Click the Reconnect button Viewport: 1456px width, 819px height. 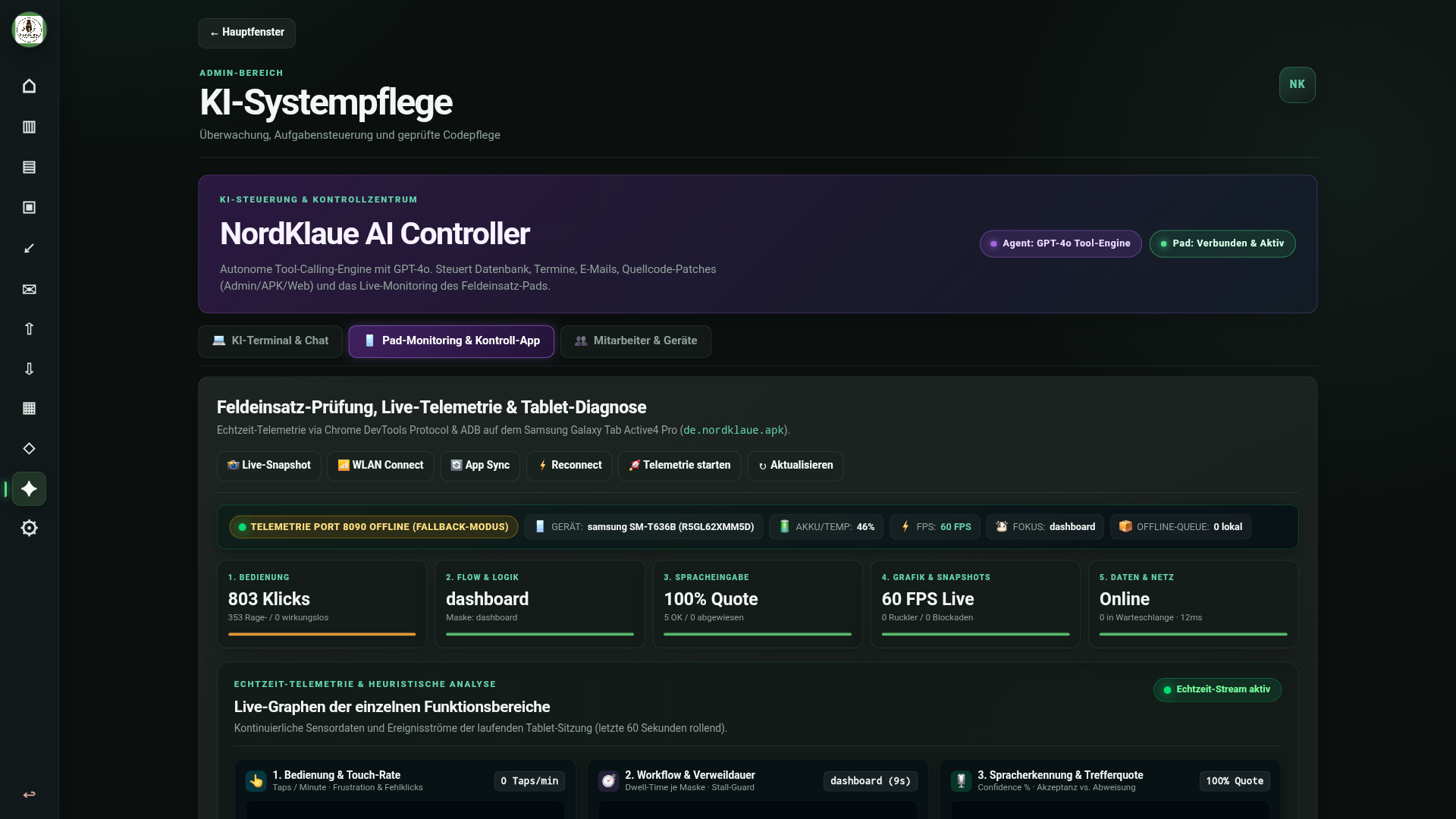coord(570,466)
